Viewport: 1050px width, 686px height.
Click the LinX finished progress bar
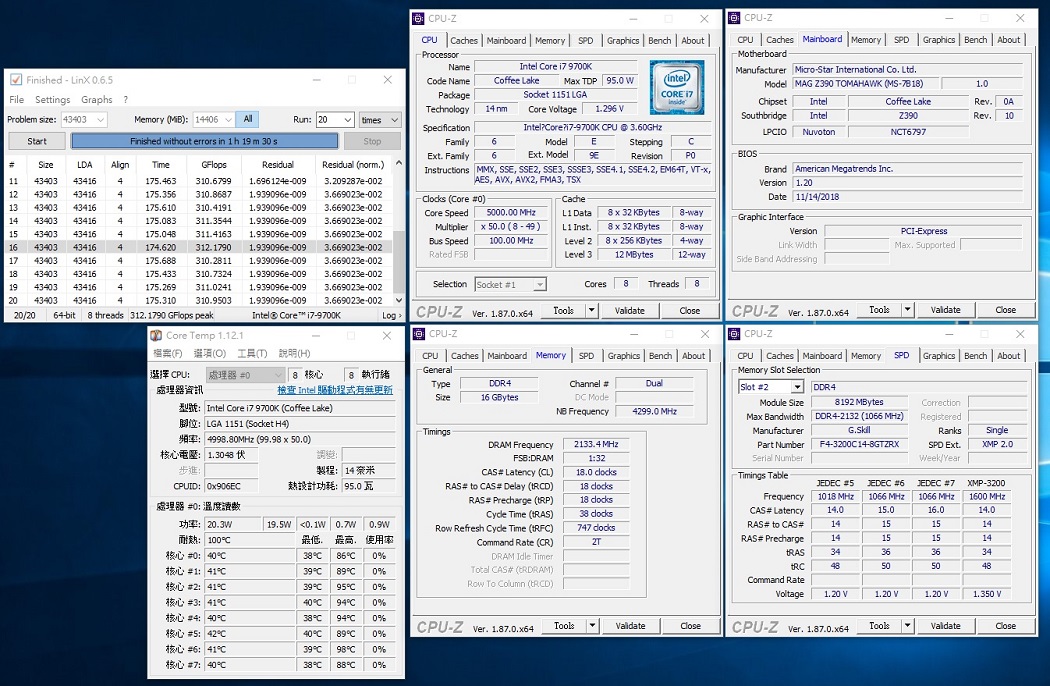pos(204,141)
